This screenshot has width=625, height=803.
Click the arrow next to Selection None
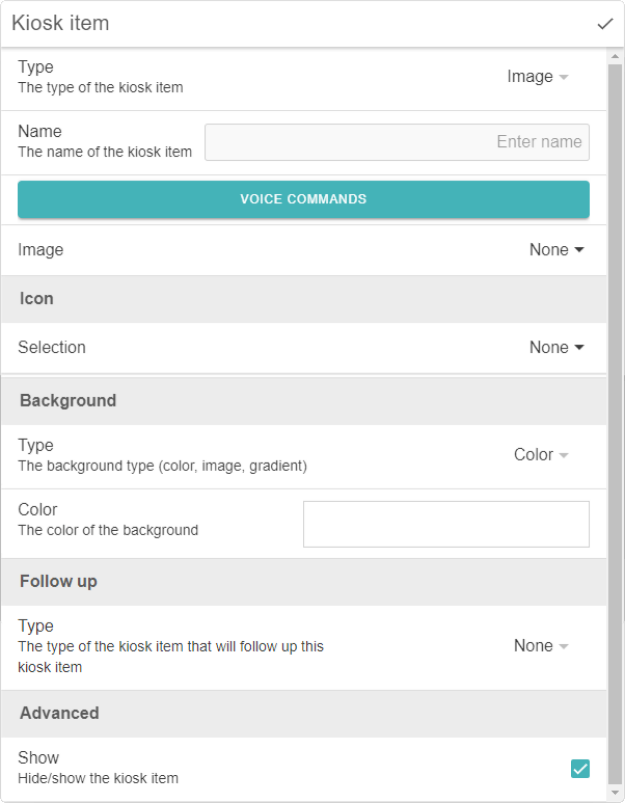(579, 347)
